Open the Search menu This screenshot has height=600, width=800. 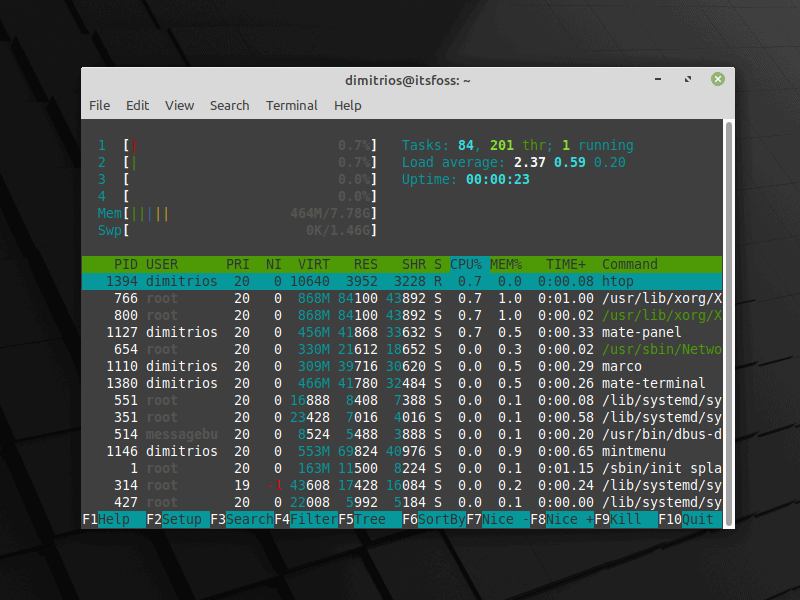[x=229, y=105]
